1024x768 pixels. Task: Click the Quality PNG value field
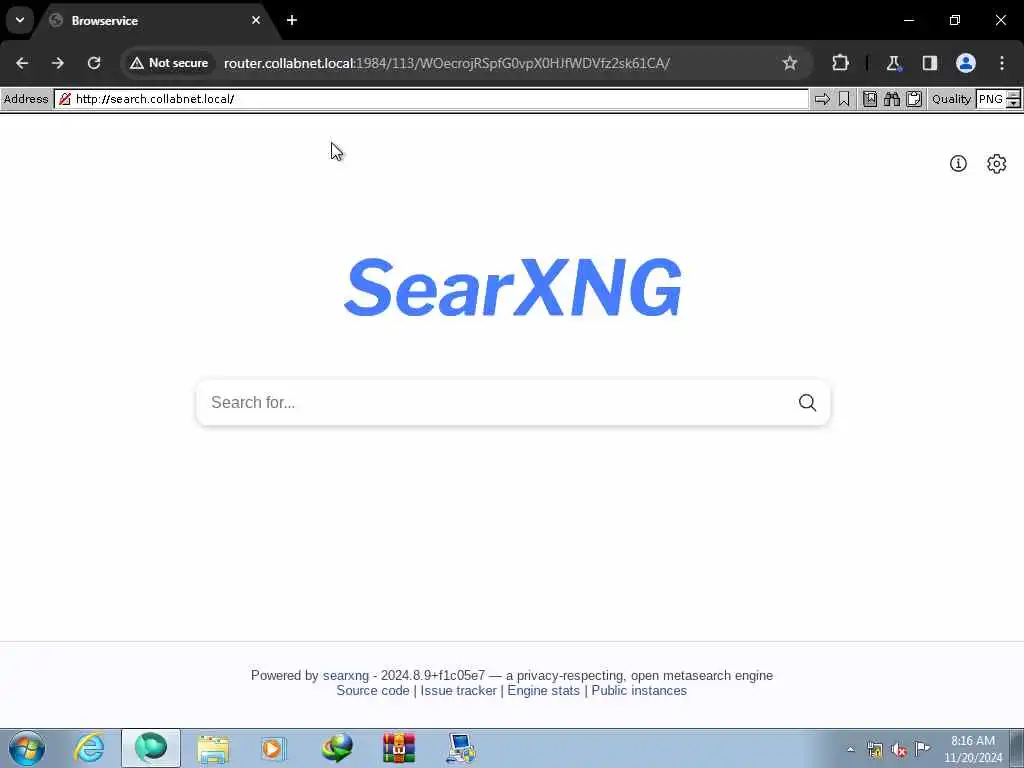(x=991, y=99)
